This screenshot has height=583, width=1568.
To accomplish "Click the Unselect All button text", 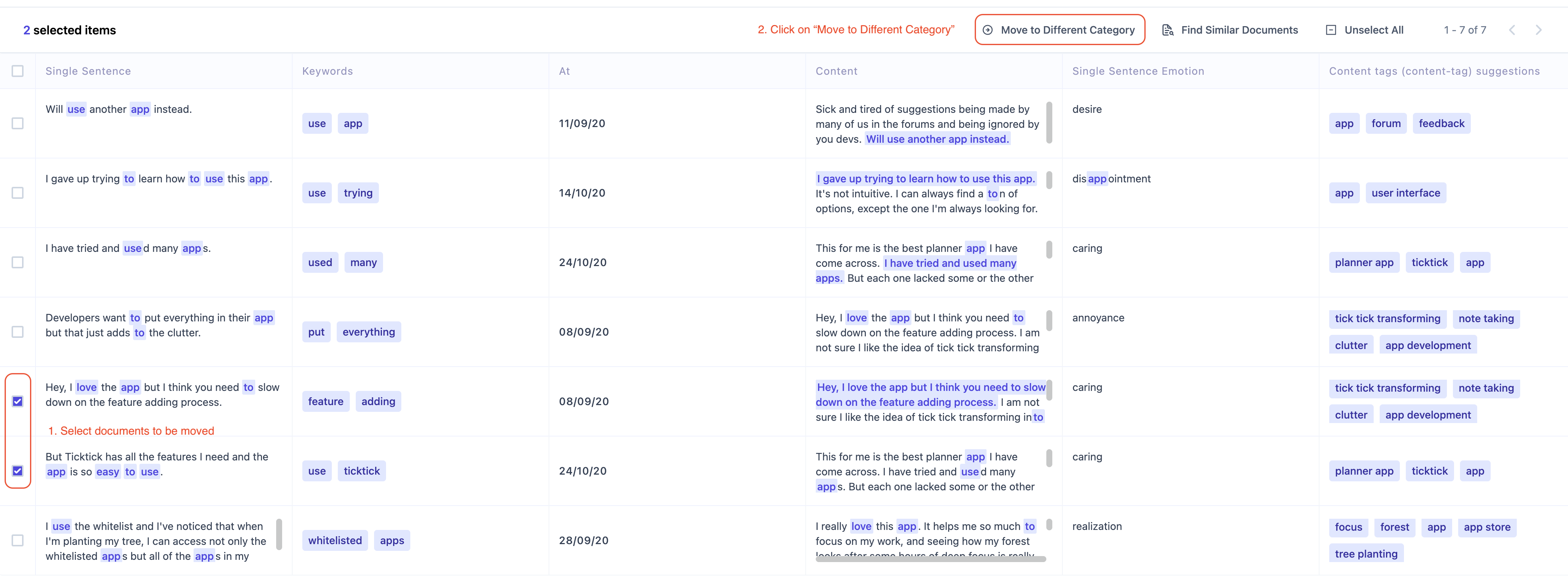I will [x=1373, y=30].
